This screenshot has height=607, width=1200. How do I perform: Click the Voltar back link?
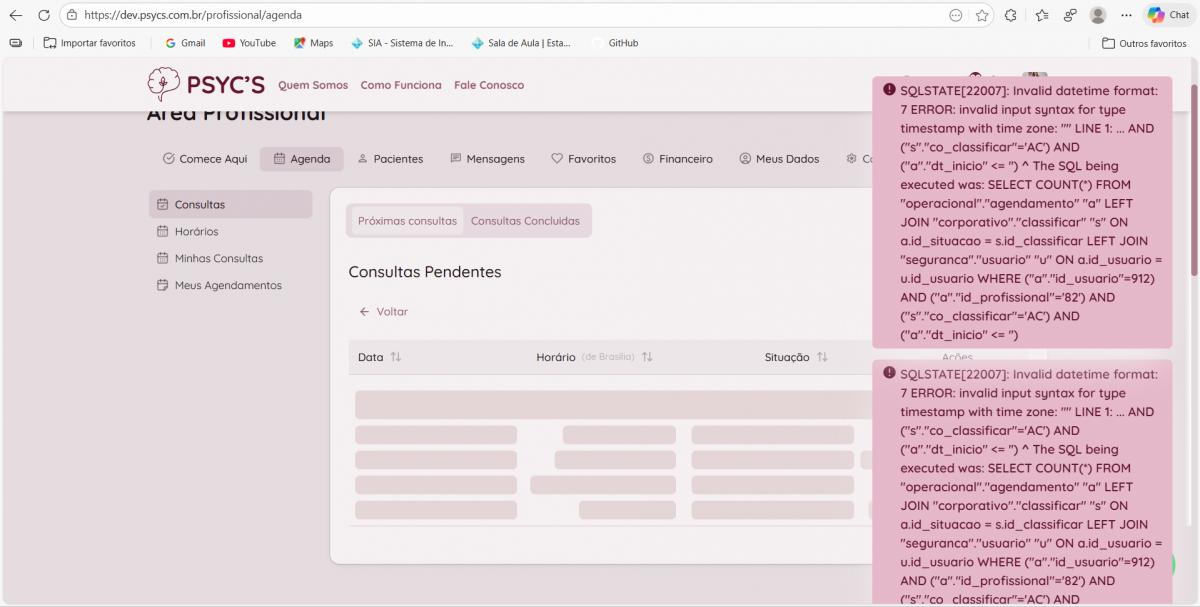[384, 312]
